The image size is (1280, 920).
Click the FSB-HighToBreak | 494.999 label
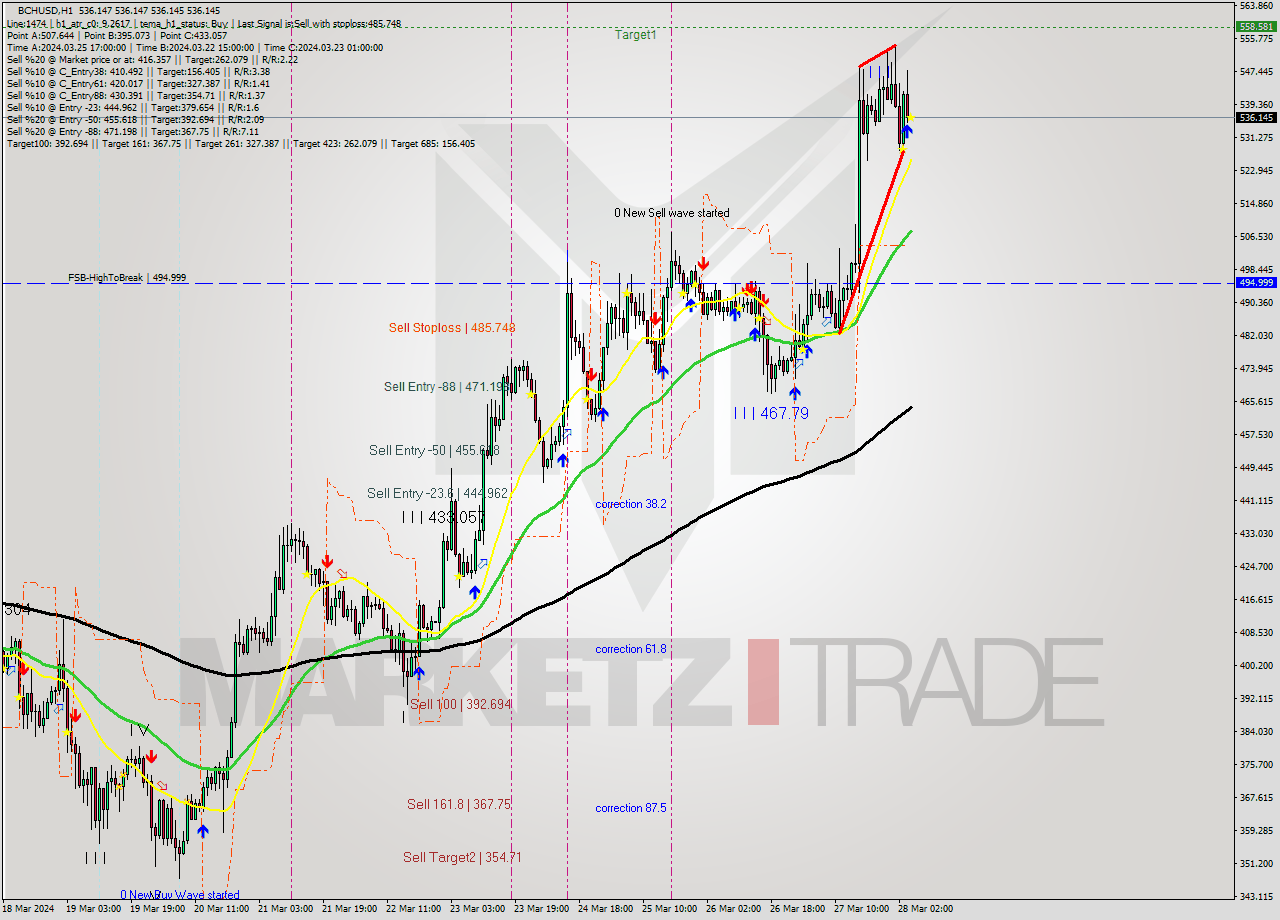click(127, 278)
